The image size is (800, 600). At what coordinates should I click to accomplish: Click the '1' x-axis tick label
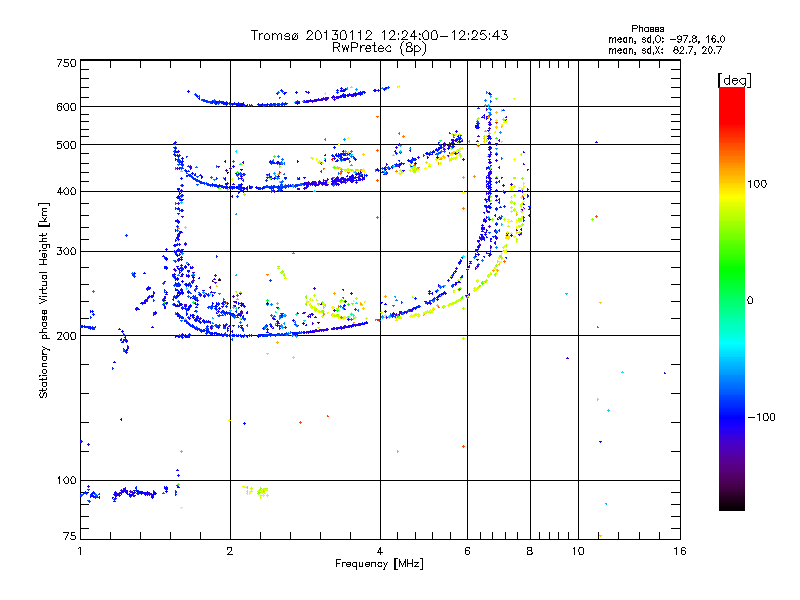(80, 551)
